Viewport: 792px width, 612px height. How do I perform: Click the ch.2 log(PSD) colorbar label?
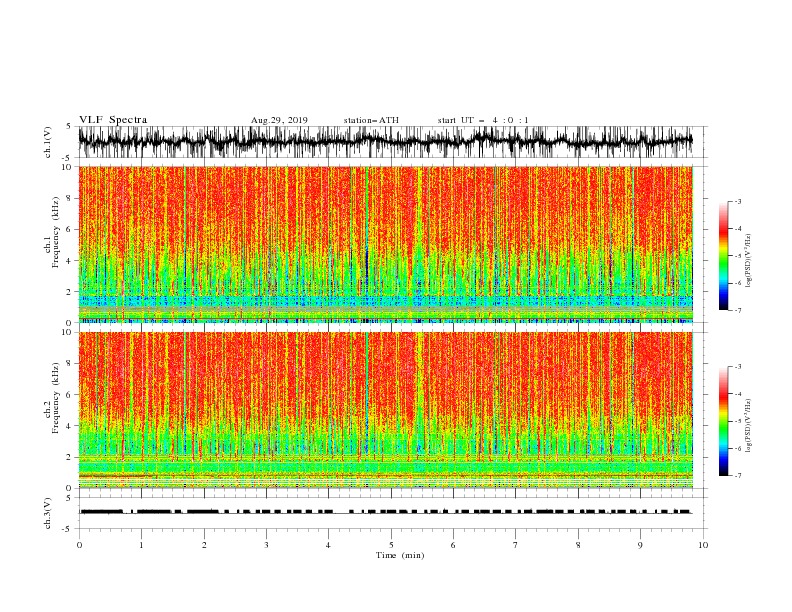(748, 426)
